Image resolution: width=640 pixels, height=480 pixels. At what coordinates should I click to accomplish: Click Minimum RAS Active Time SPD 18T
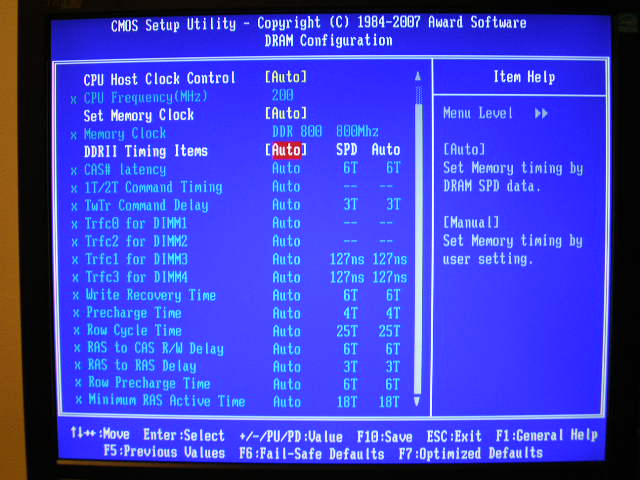(x=347, y=402)
